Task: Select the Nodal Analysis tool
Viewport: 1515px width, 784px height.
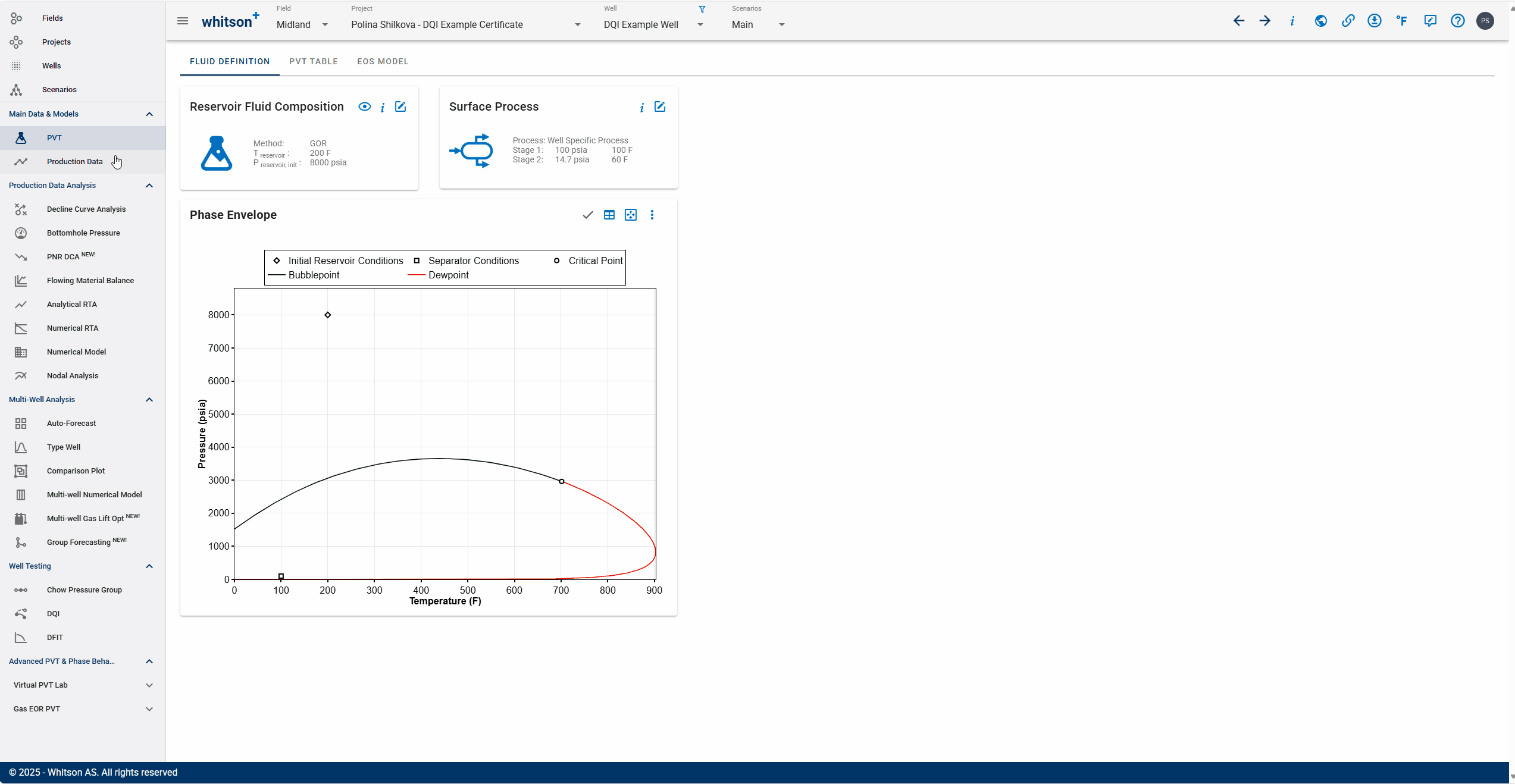Action: tap(73, 375)
